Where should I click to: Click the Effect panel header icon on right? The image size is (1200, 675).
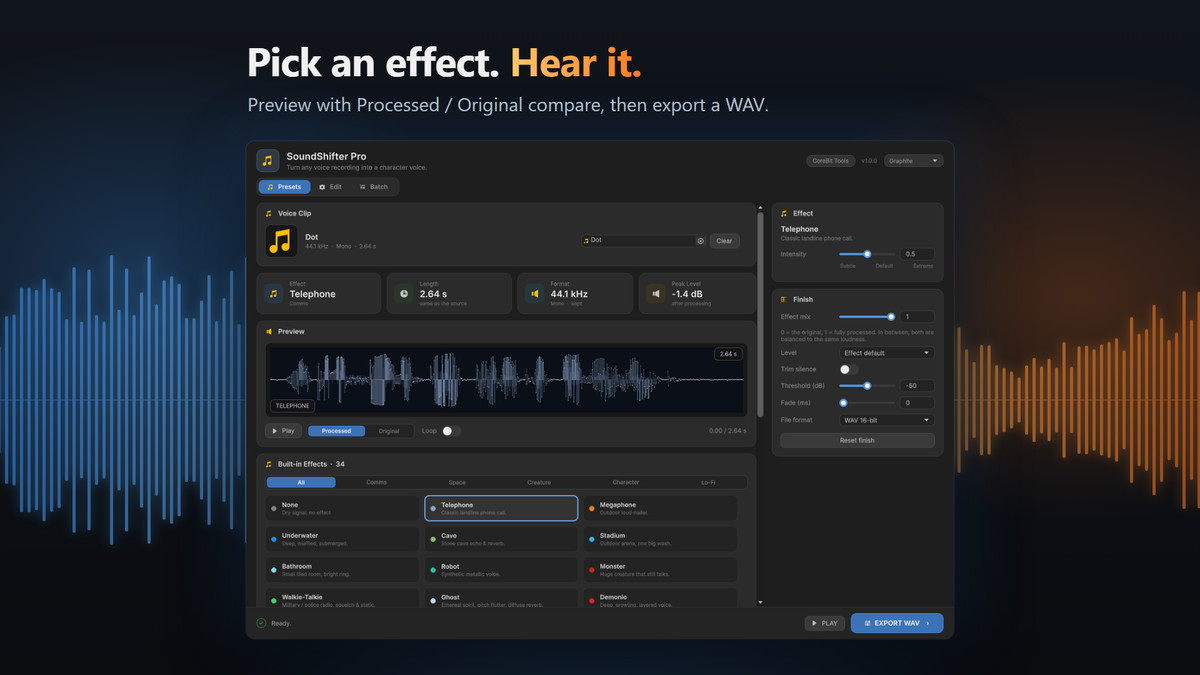[x=784, y=213]
